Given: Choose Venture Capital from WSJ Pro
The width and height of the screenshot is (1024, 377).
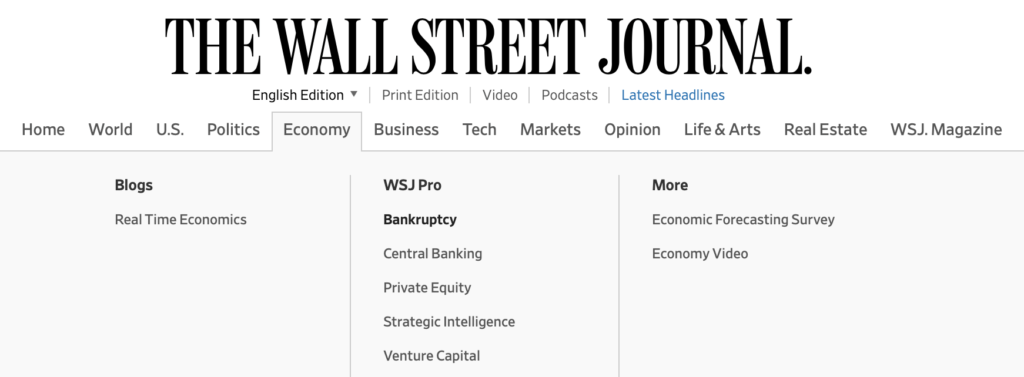Looking at the screenshot, I should click(x=432, y=356).
